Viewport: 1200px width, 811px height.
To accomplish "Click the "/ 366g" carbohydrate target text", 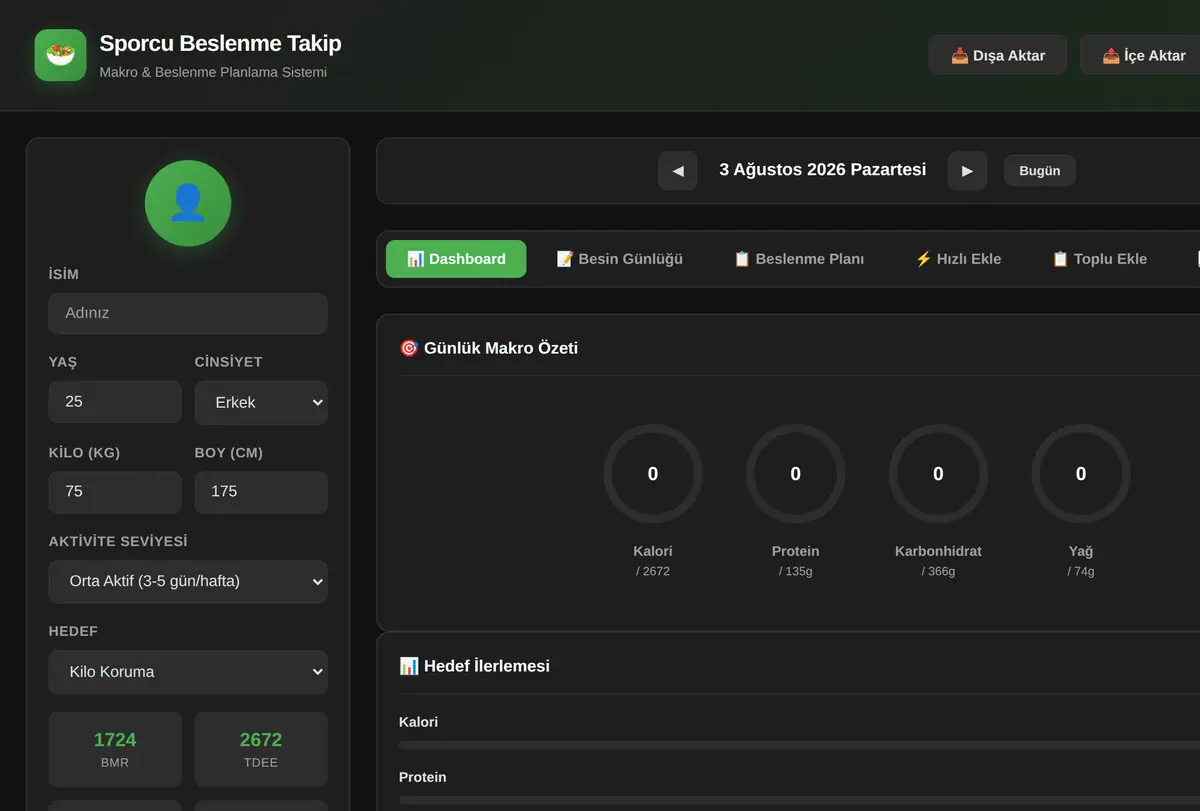I will tap(938, 572).
